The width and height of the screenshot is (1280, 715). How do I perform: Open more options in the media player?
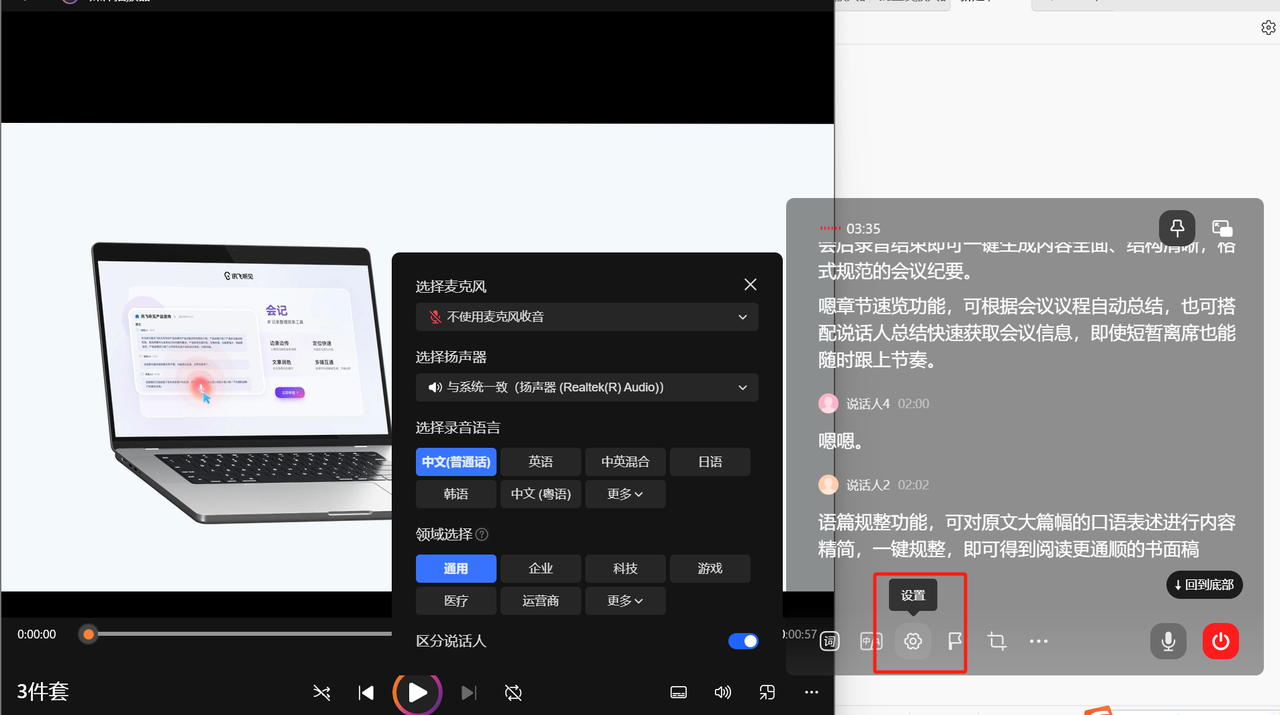pos(811,692)
